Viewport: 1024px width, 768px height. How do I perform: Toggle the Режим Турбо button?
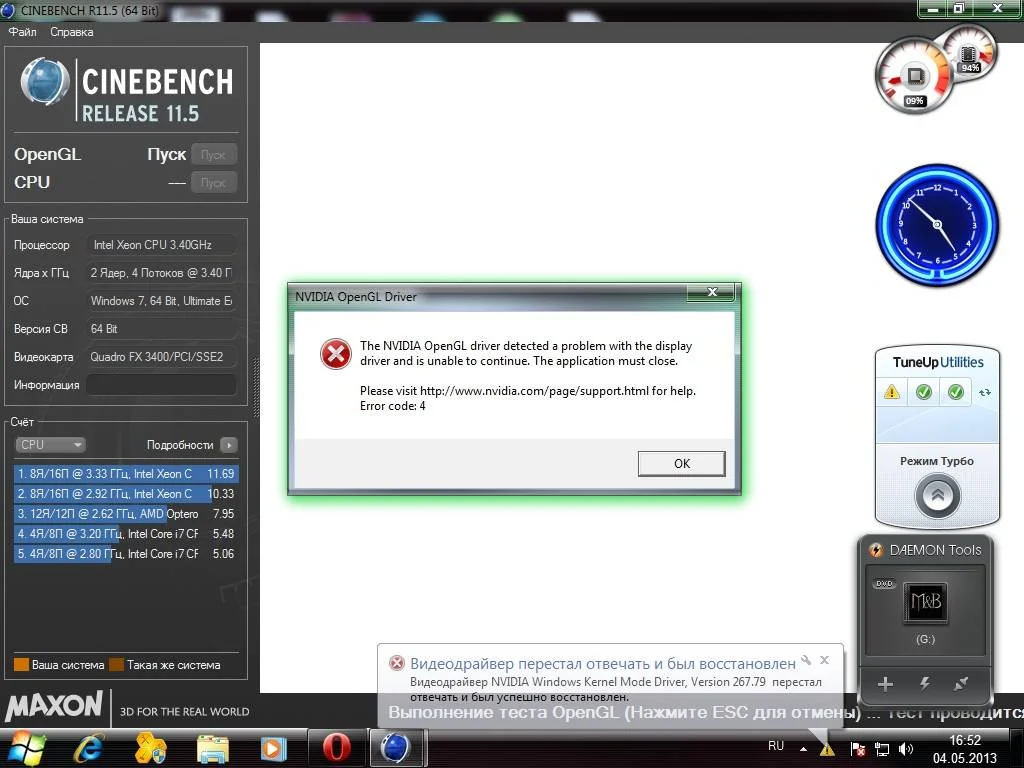pyautogui.click(x=937, y=496)
